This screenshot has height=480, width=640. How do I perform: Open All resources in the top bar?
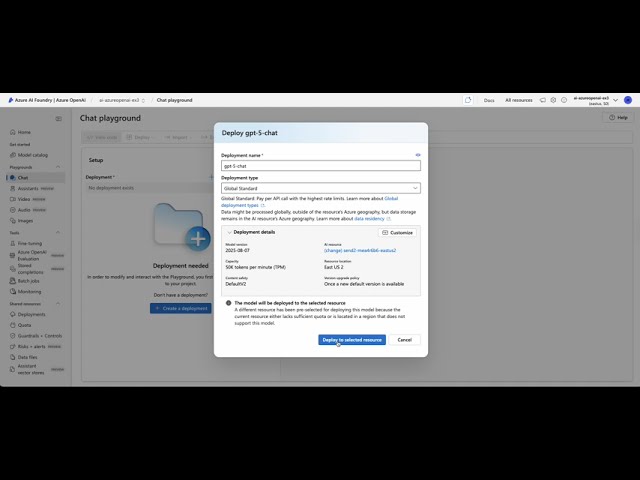tap(519, 100)
